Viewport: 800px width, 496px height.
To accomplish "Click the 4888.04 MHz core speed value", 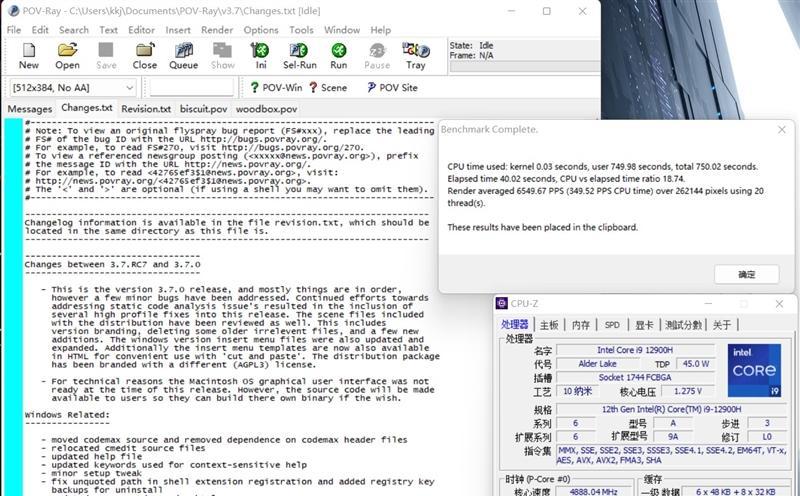I will 593,492.
